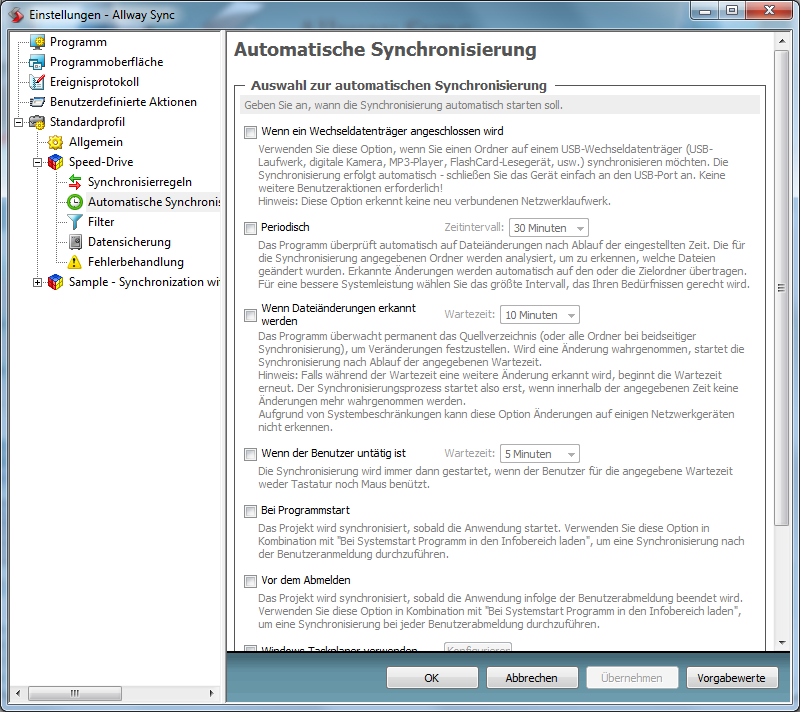The image size is (800, 712).
Task: Click the Programmoberfläche icon in sidebar
Action: pyautogui.click(x=37, y=62)
